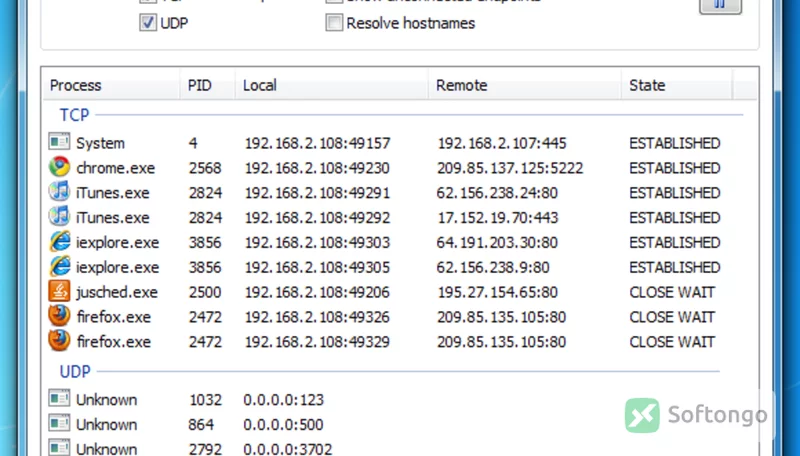Click iTunes icon in row with port 49291
This screenshot has height=456, width=800.
(x=59, y=192)
